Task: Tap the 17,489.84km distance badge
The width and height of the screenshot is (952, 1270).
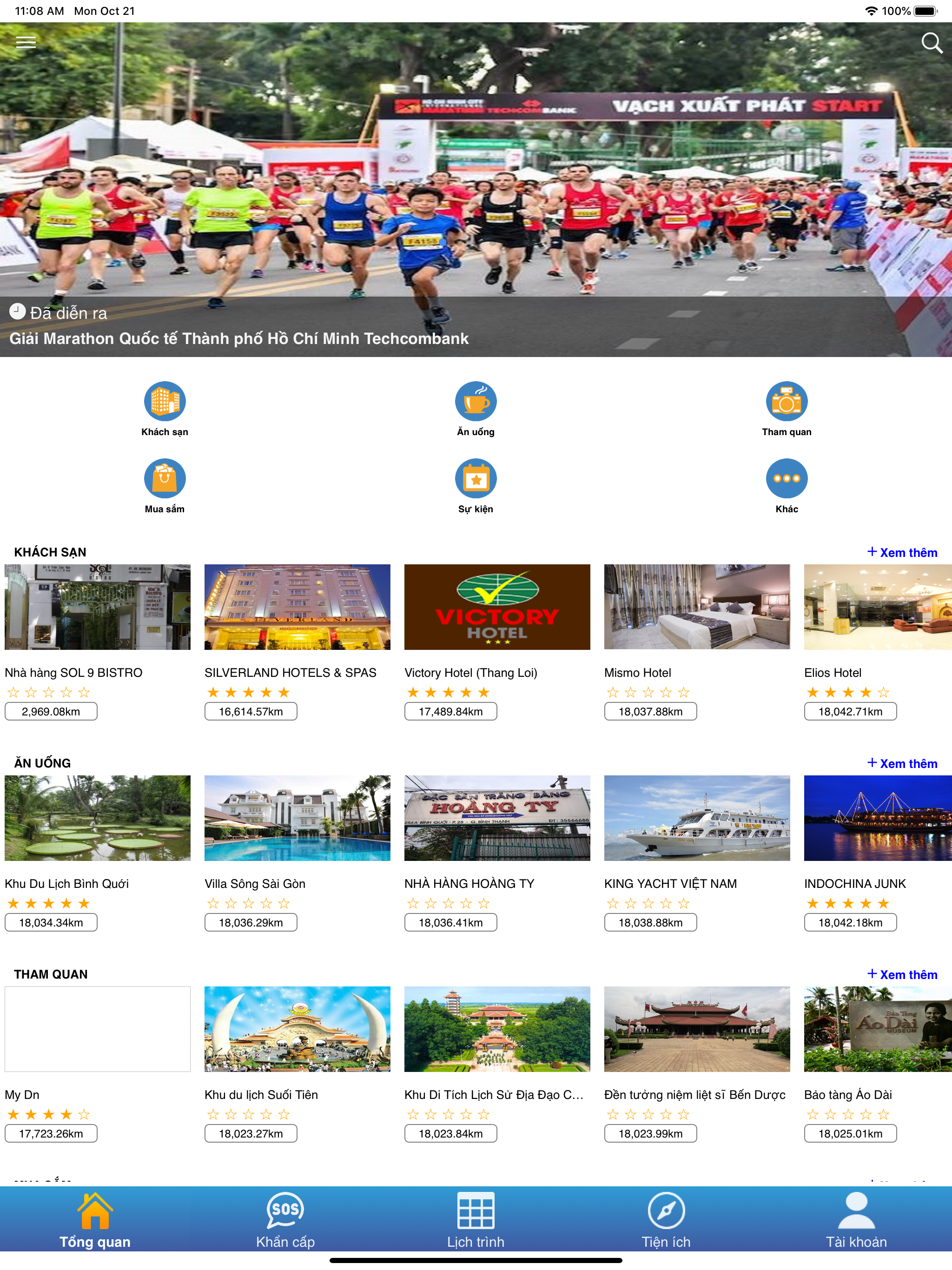Action: pos(451,711)
